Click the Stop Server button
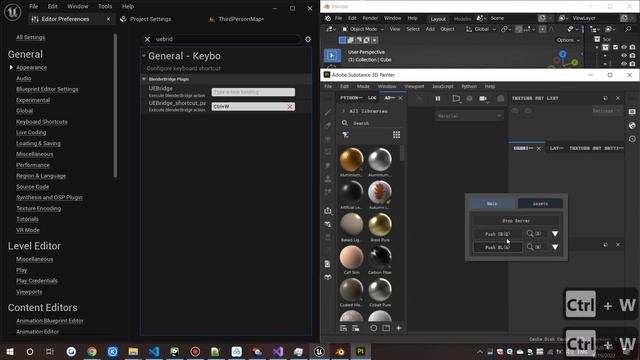The height and width of the screenshot is (360, 640). click(516, 220)
